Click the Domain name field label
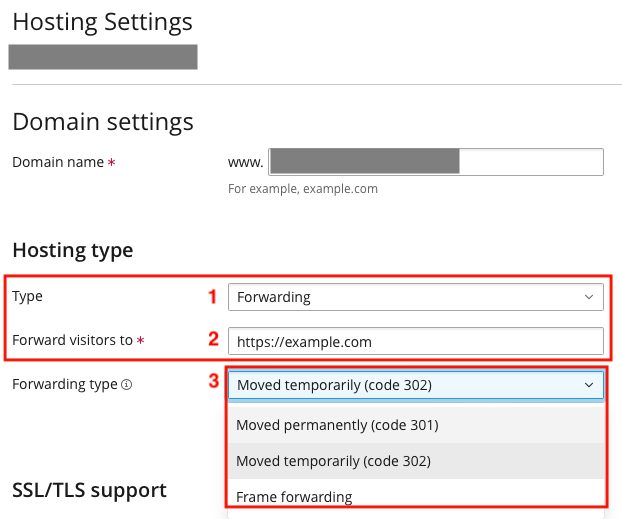The image size is (622, 519). click(58, 162)
